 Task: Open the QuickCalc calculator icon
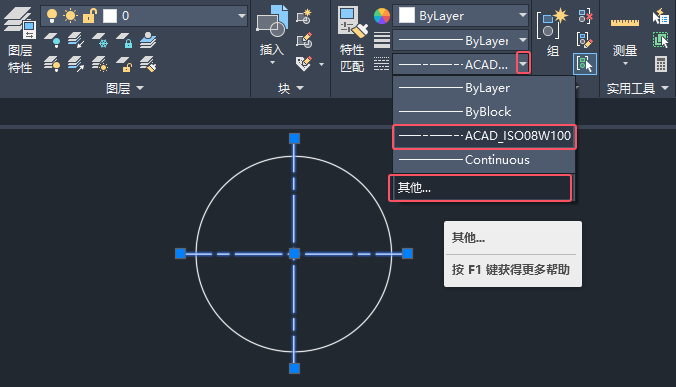coord(660,64)
